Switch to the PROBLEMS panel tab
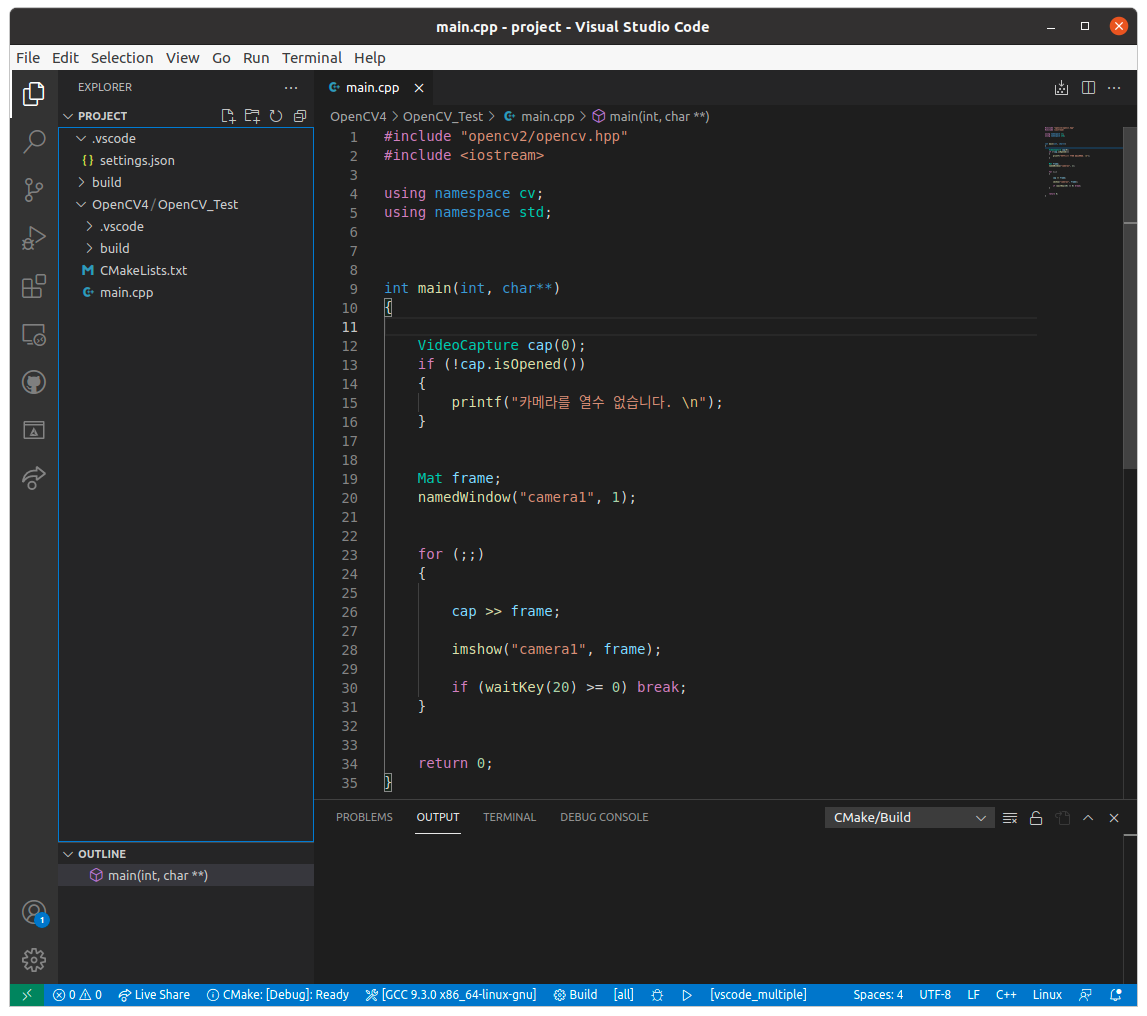This screenshot has width=1147, height=1016. click(x=364, y=817)
